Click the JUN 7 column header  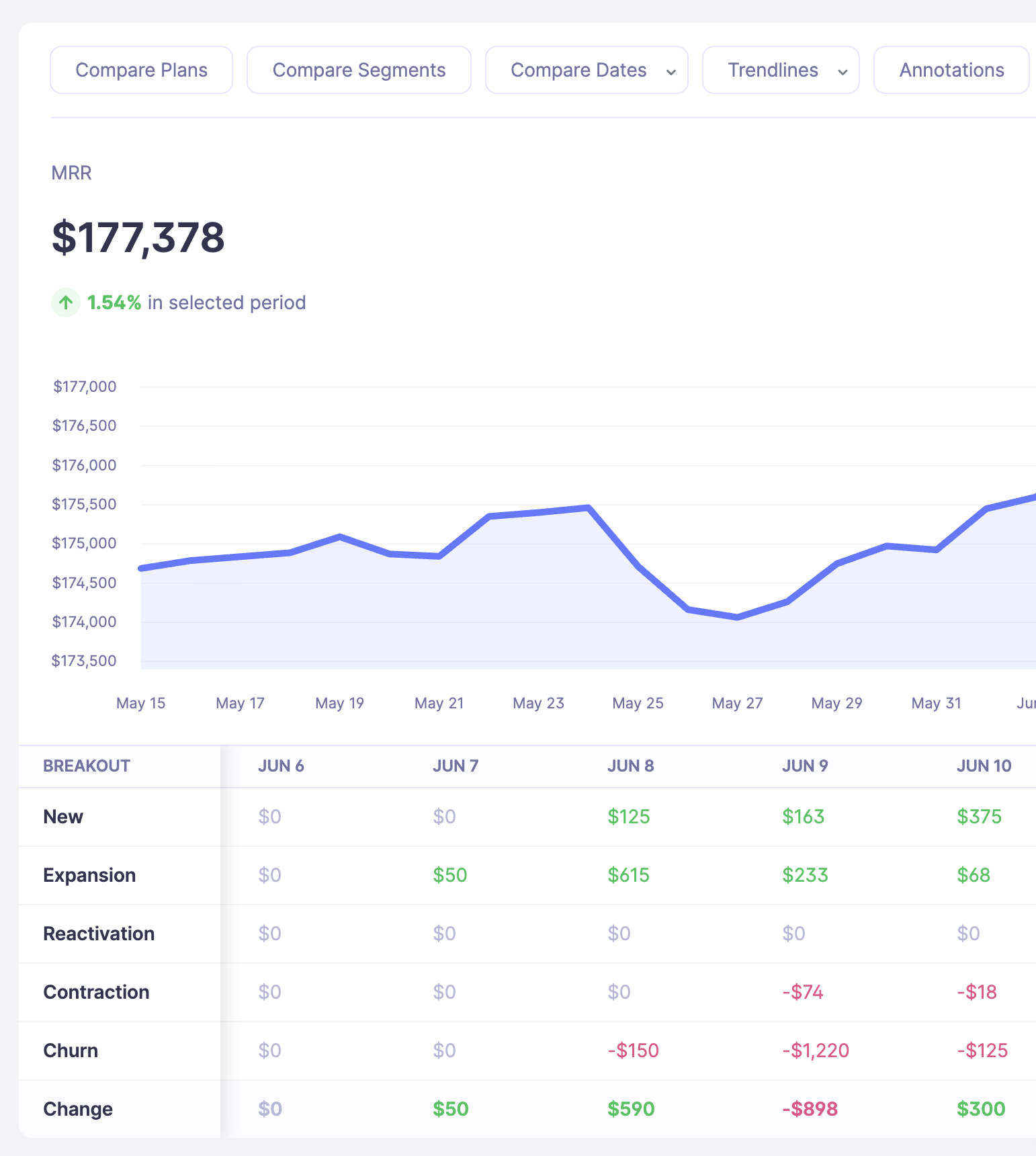pos(456,766)
